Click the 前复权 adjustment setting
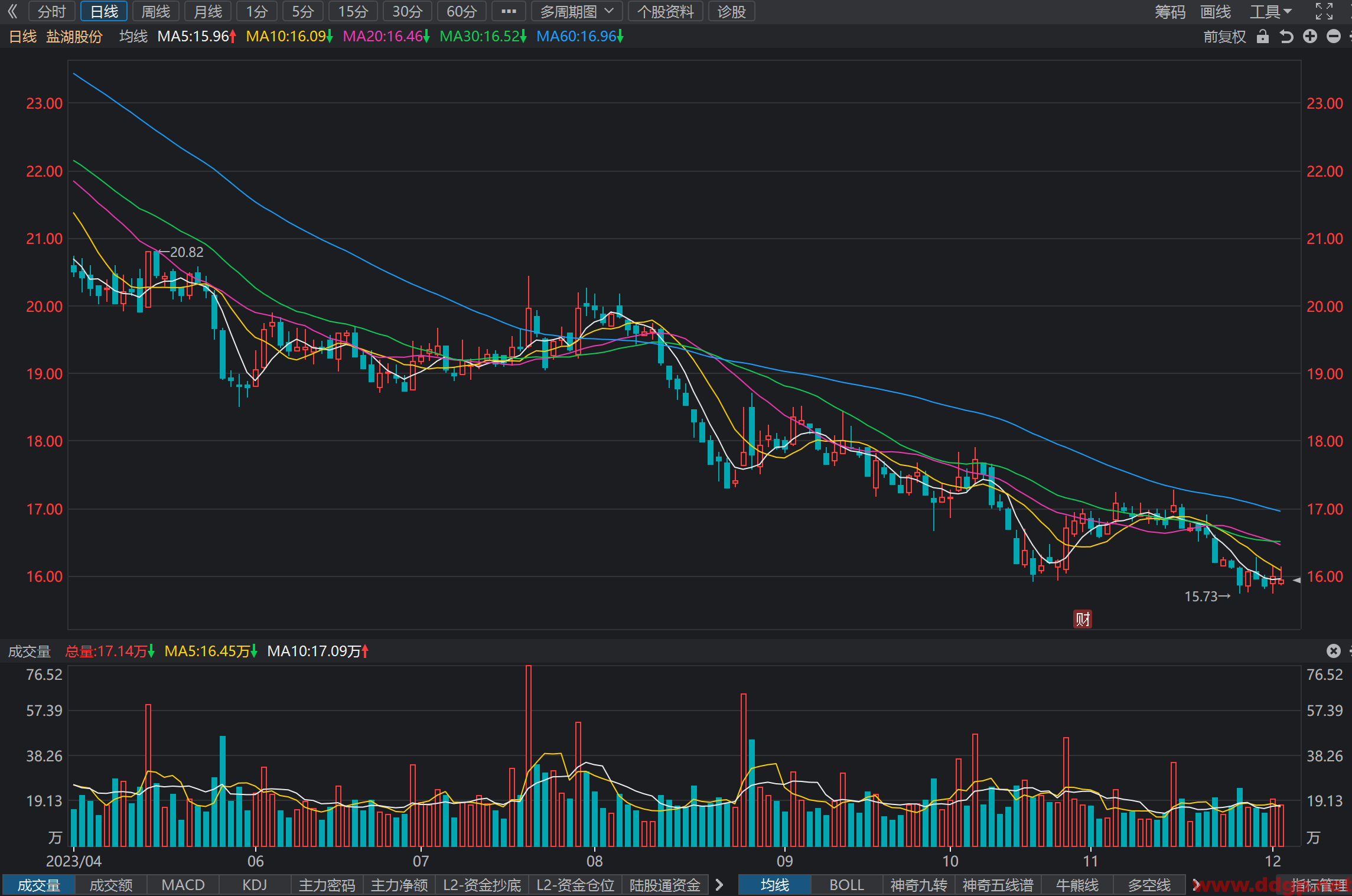Image resolution: width=1352 pixels, height=896 pixels. coord(1224,37)
